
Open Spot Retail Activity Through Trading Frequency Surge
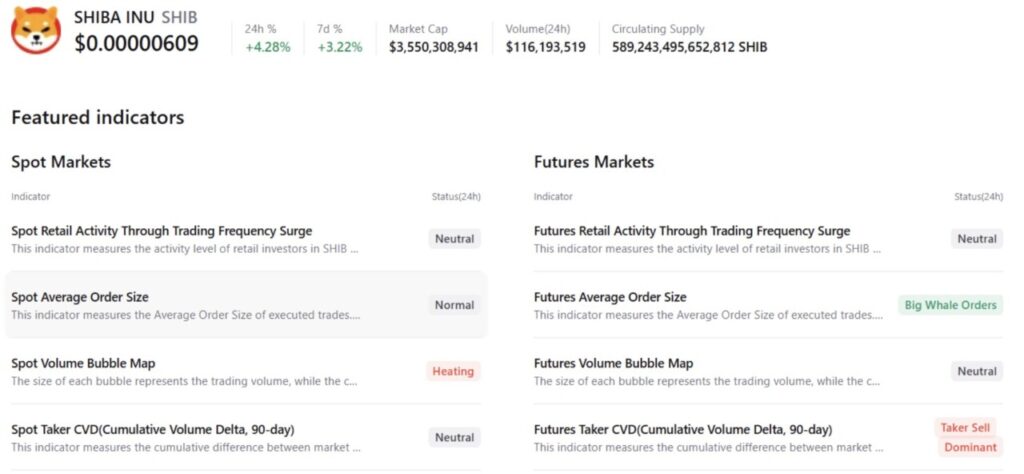(162, 231)
